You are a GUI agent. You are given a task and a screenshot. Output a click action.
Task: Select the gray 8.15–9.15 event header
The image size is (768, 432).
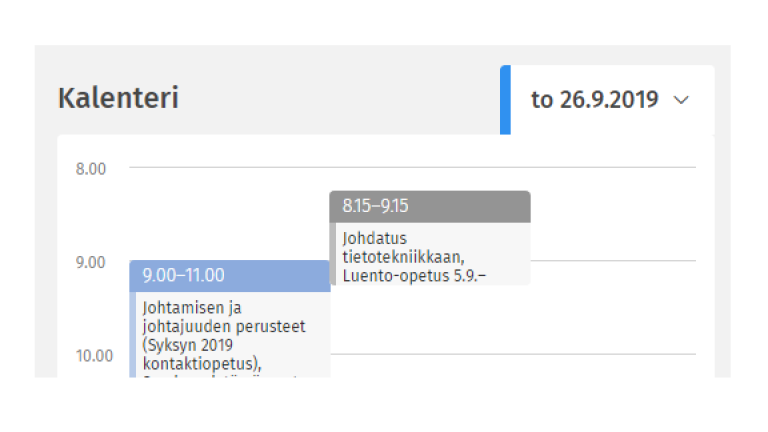429,206
